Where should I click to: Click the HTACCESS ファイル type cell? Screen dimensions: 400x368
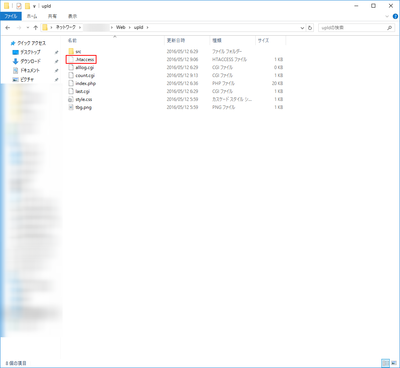(229, 59)
